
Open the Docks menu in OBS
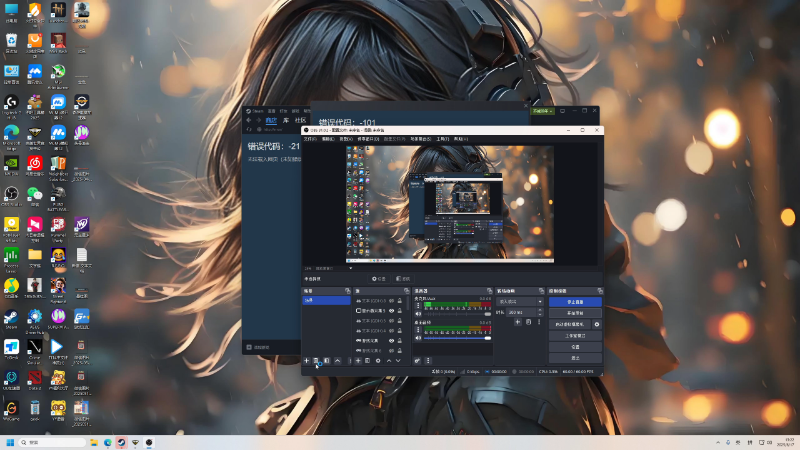click(368, 139)
